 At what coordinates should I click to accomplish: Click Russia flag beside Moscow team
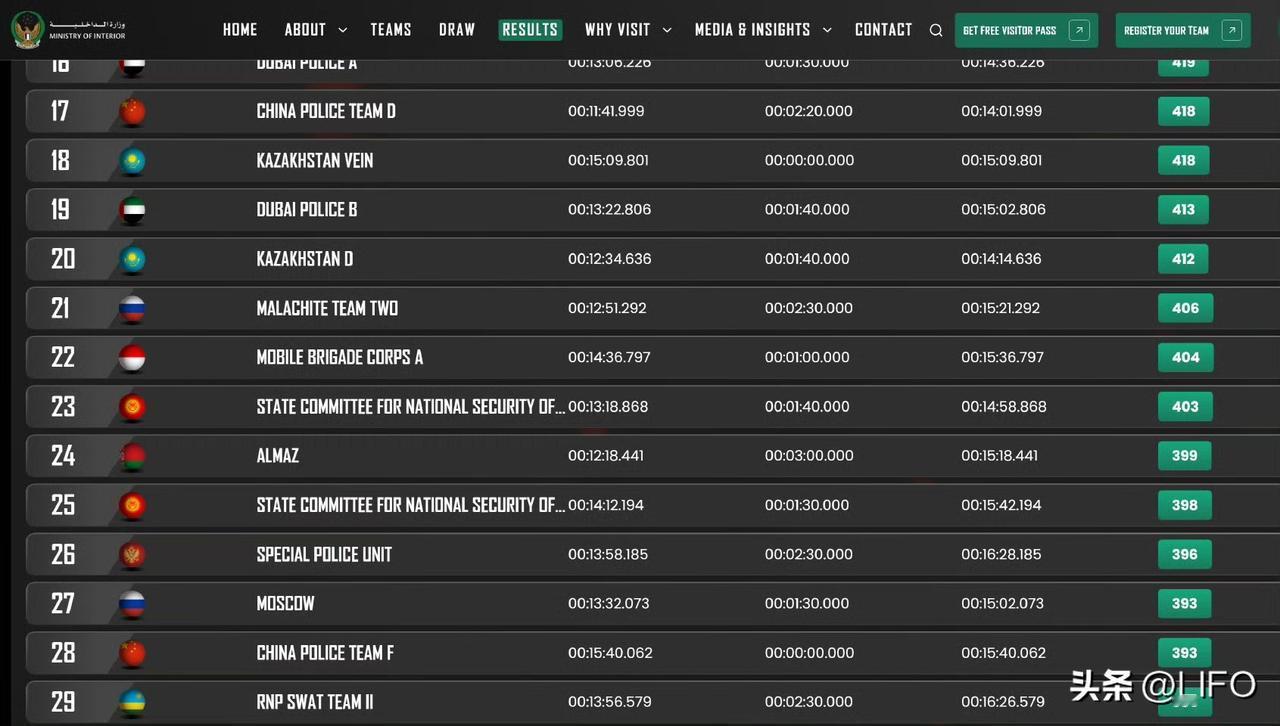[x=132, y=603]
